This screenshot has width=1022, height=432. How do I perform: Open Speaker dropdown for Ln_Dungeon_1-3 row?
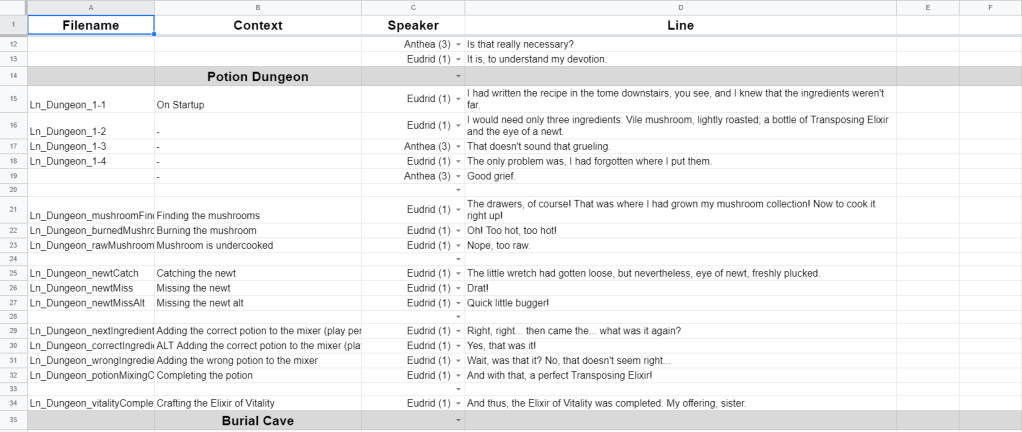pyautogui.click(x=458, y=147)
